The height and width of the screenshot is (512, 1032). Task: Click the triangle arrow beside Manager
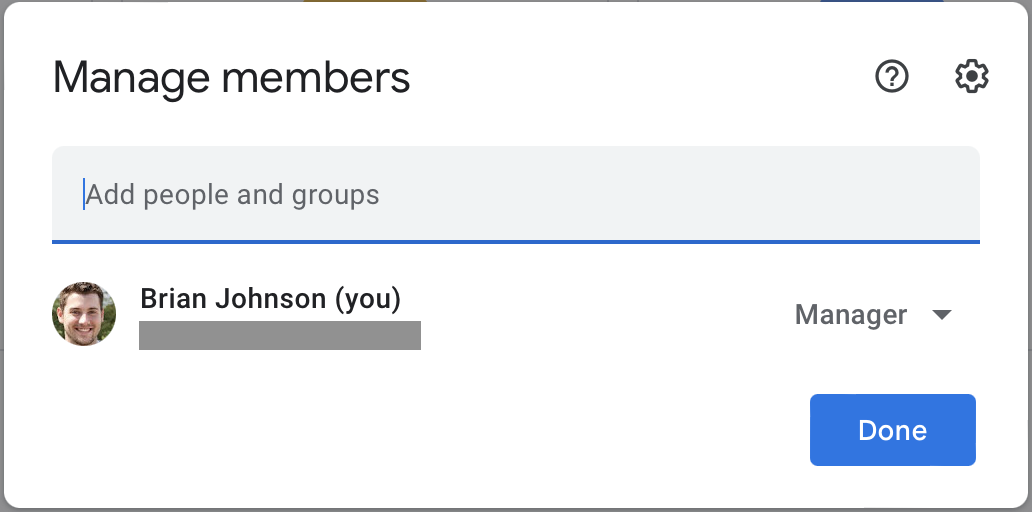coord(942,315)
